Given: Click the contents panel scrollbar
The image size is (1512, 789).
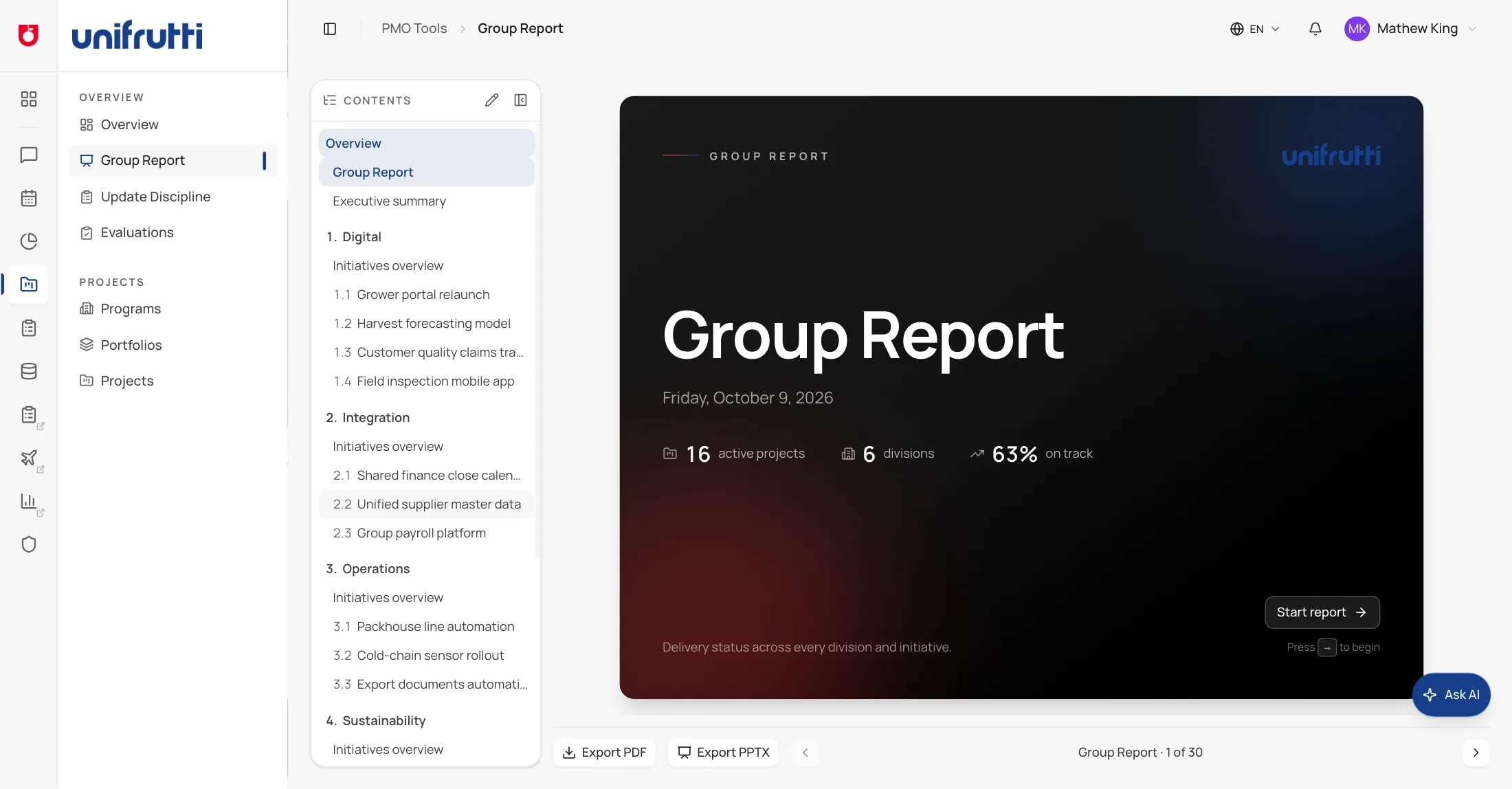Looking at the screenshot, I should [x=537, y=340].
